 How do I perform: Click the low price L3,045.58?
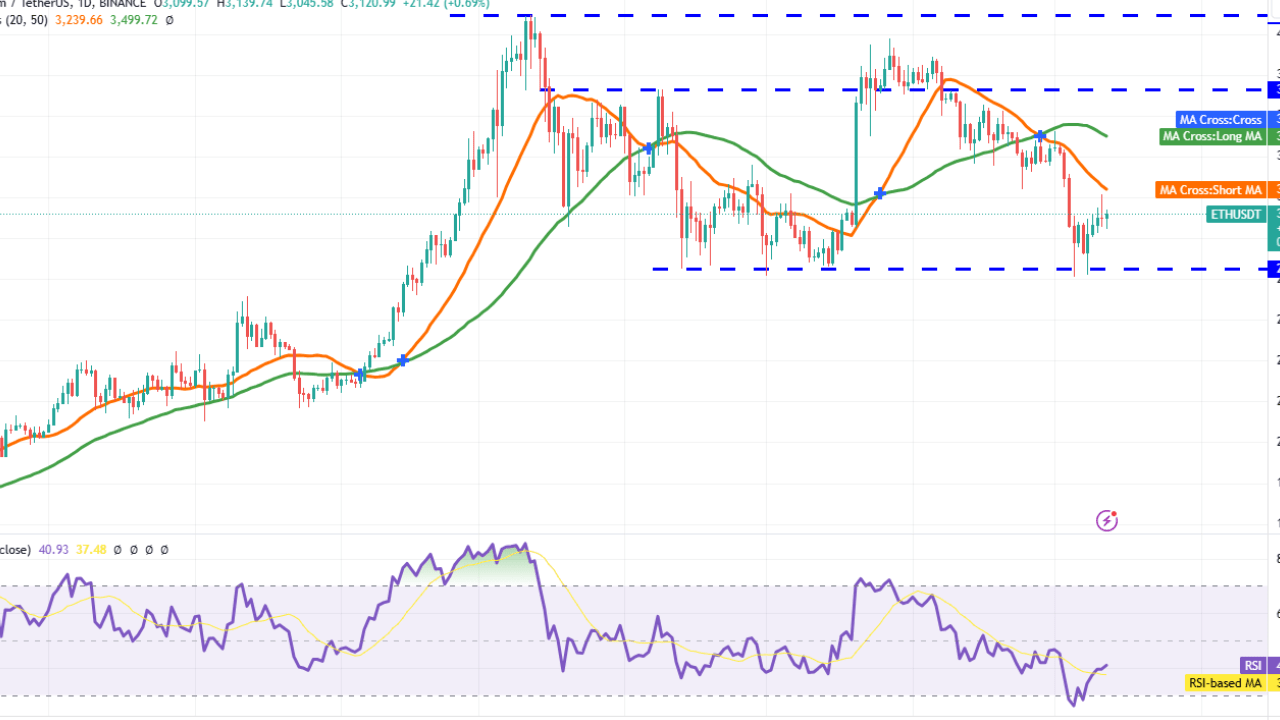point(307,4)
